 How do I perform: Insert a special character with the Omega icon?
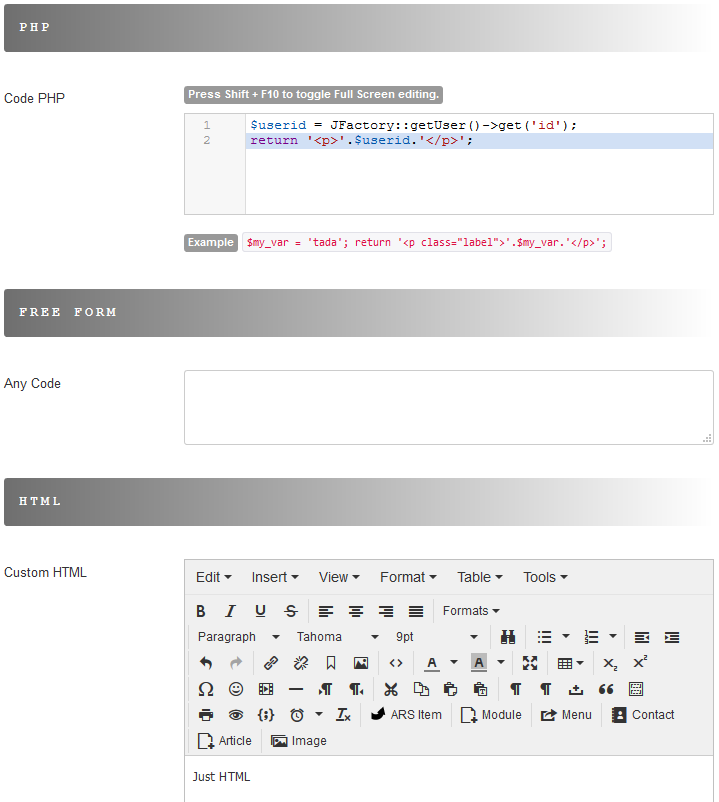[206, 689]
